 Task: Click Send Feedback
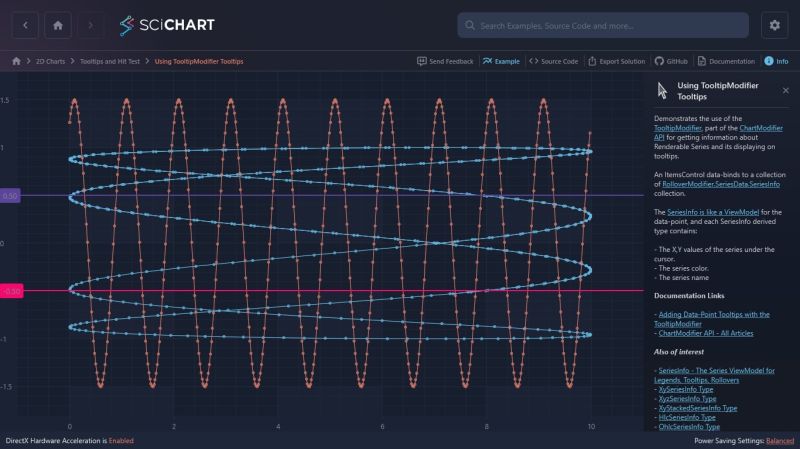pyautogui.click(x=445, y=61)
